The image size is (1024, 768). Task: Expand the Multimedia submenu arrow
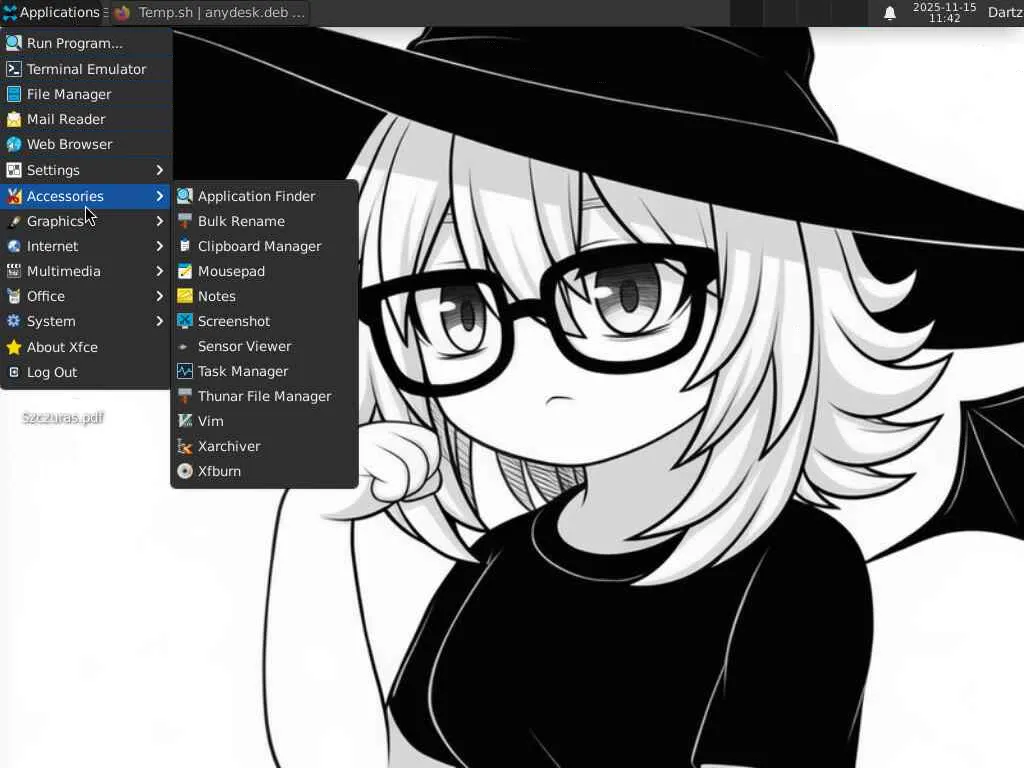[x=159, y=271]
